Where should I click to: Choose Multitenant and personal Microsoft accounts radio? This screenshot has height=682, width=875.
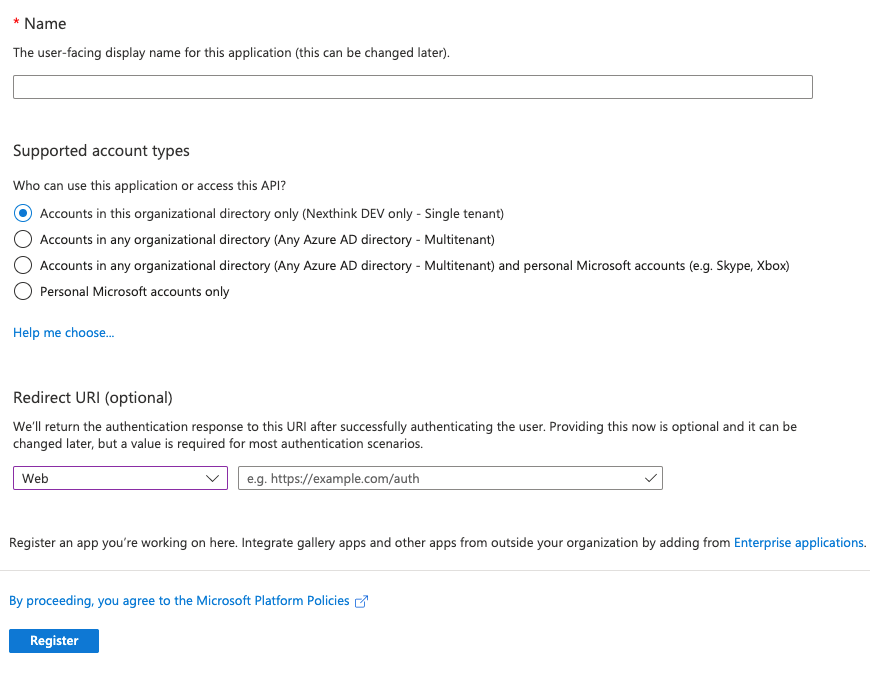pyautogui.click(x=23, y=265)
